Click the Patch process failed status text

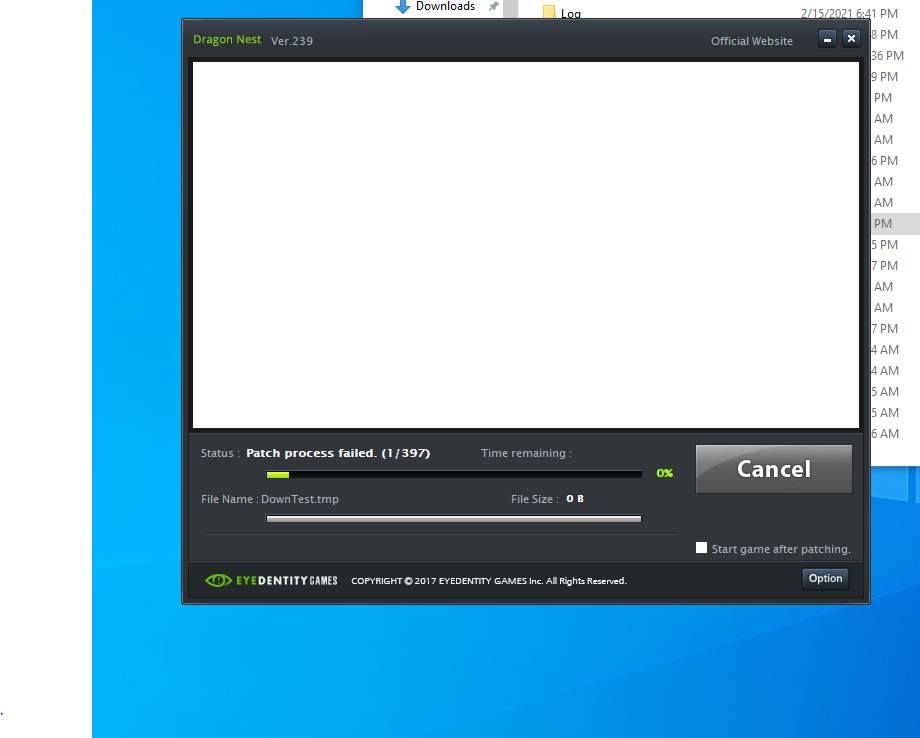338,453
